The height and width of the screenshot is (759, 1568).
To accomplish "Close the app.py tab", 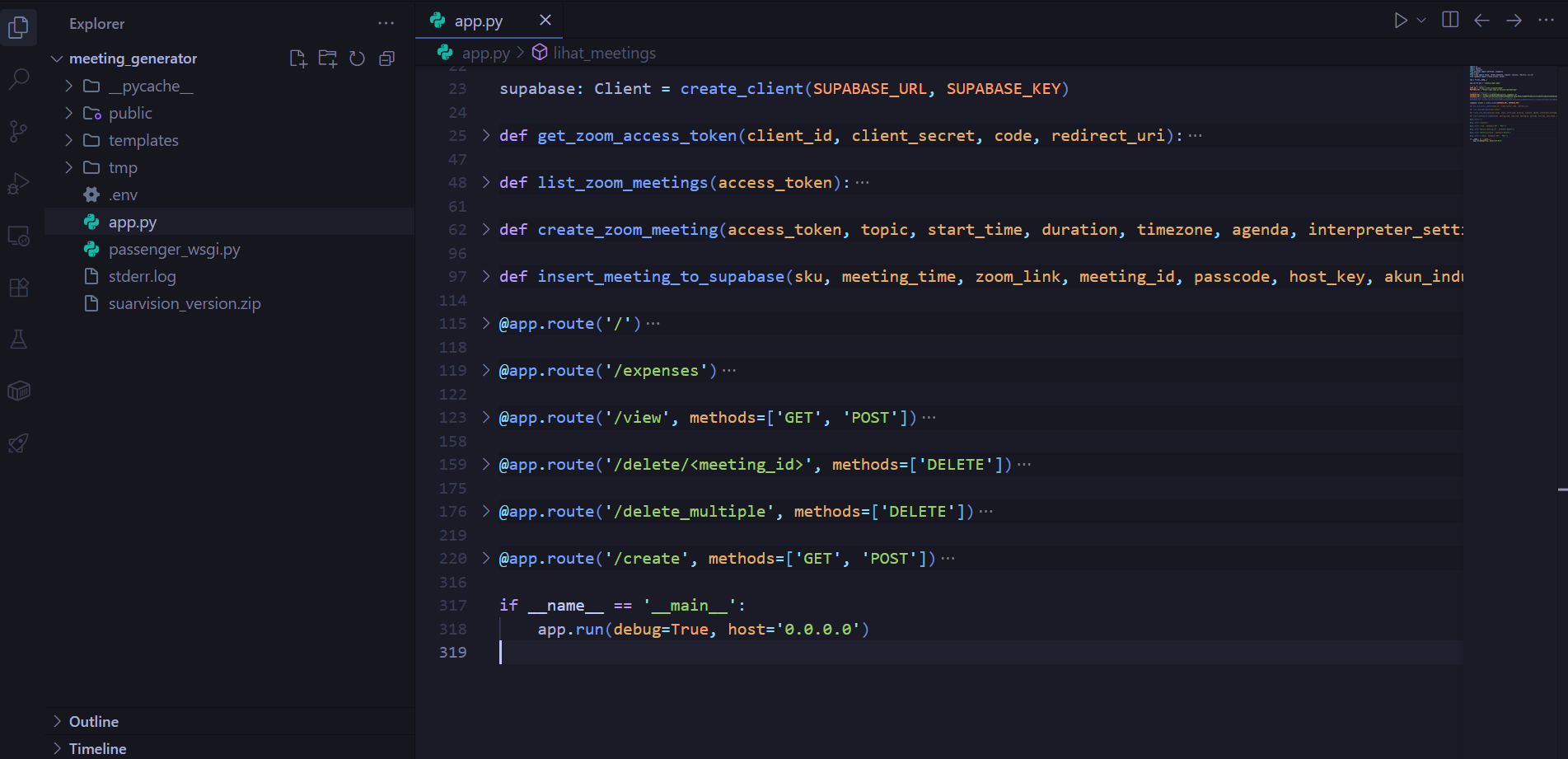I will pyautogui.click(x=545, y=20).
